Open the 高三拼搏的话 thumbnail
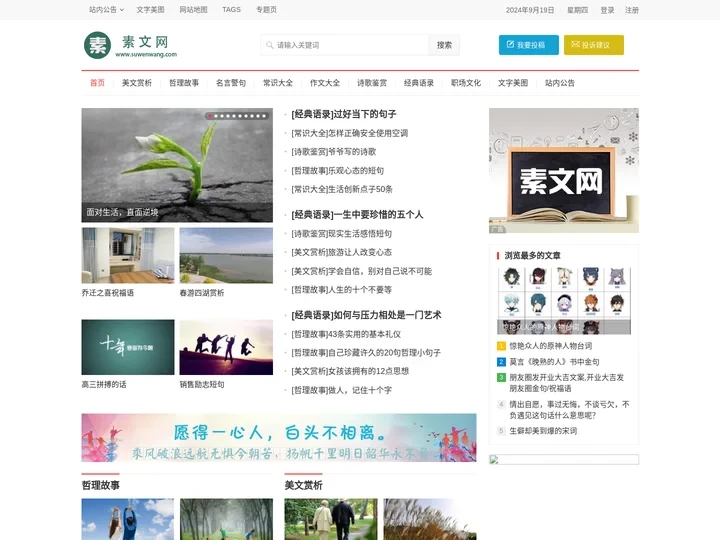The image size is (720, 540). pyautogui.click(x=128, y=347)
